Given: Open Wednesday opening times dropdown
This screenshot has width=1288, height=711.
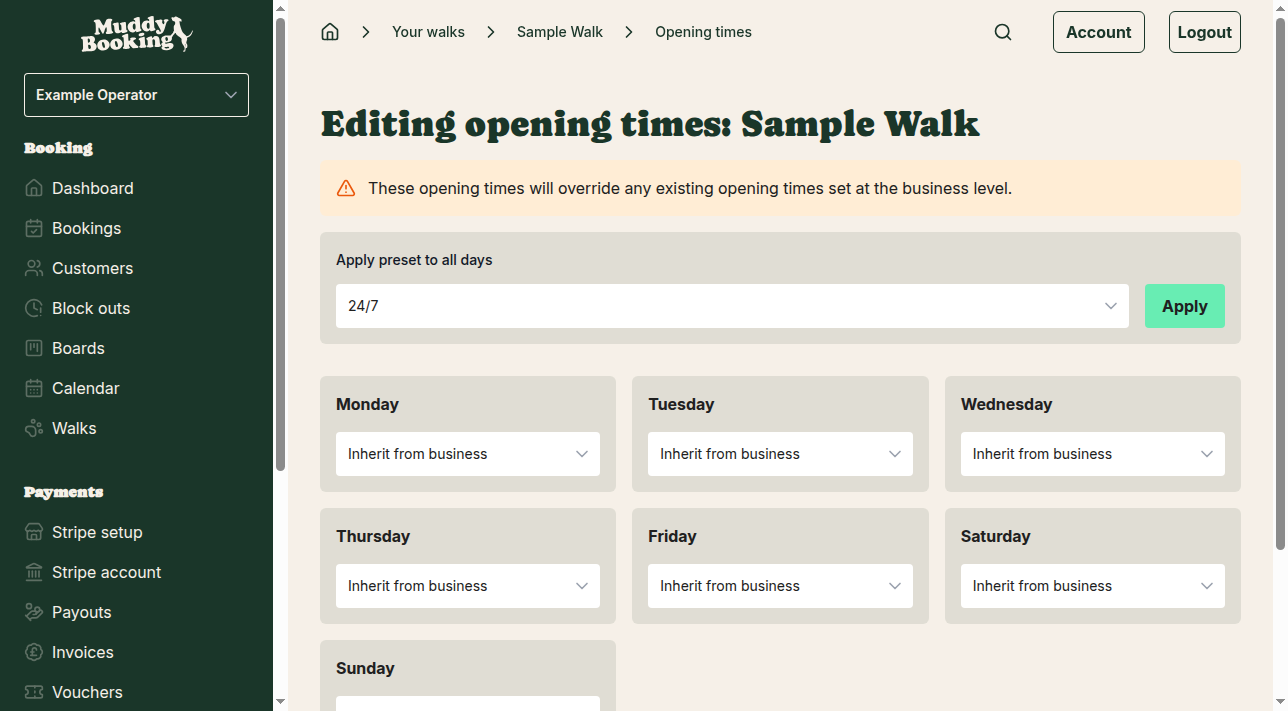Looking at the screenshot, I should (1093, 454).
